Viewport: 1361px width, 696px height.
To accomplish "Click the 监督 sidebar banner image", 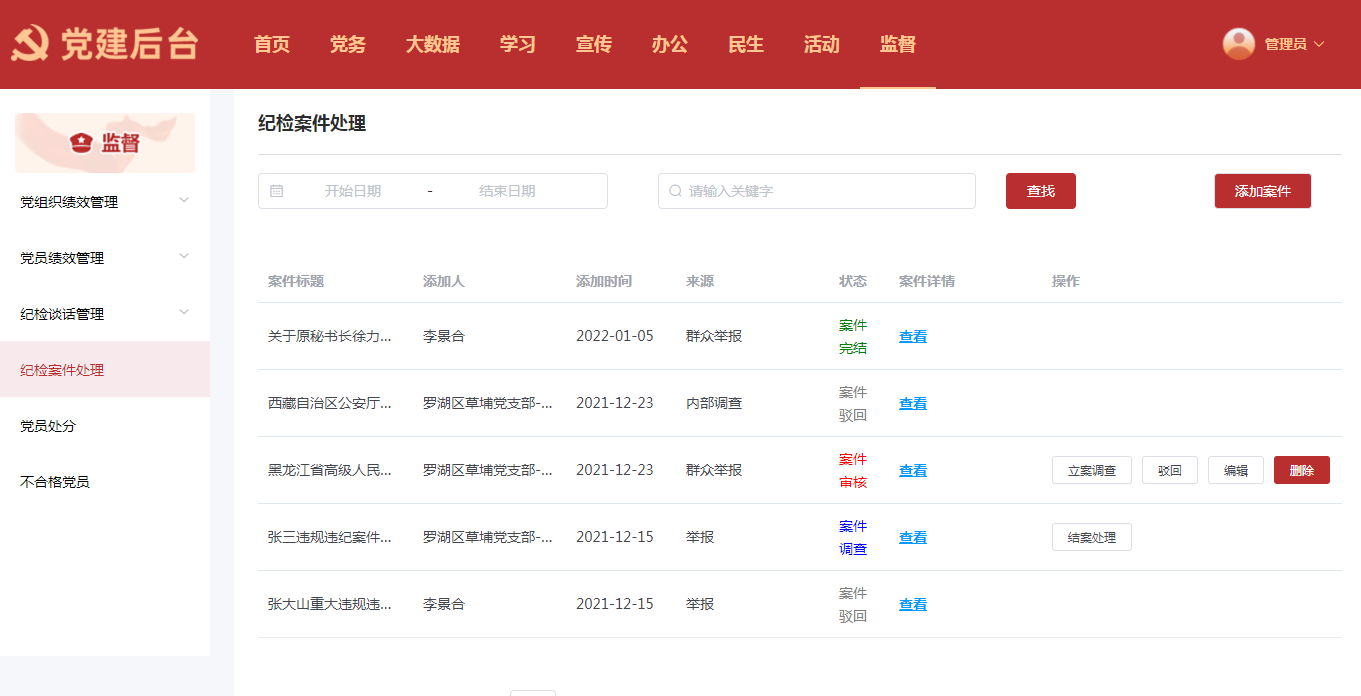I will [105, 143].
